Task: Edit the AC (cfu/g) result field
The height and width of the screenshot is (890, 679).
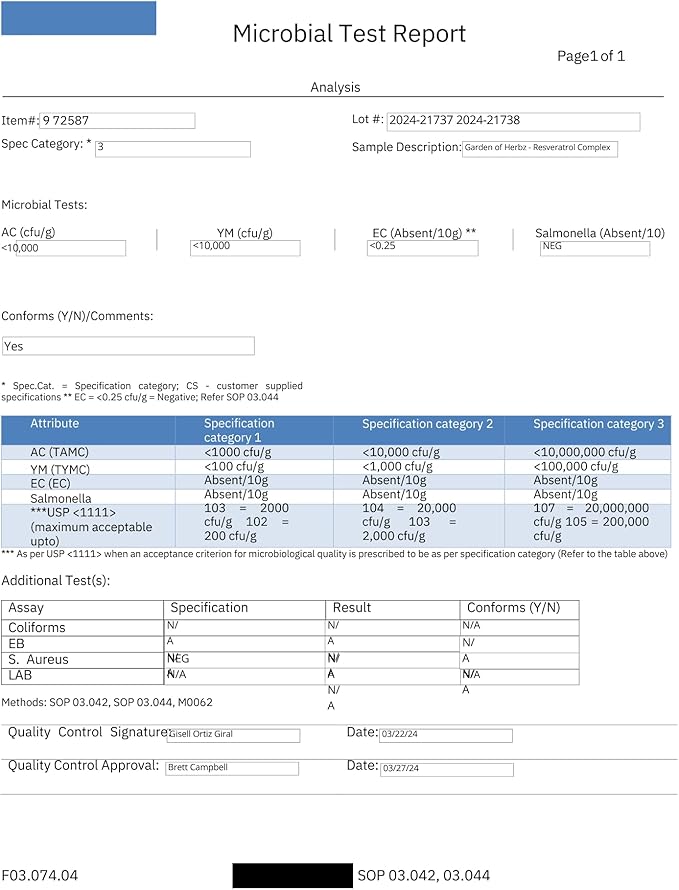Action: (x=63, y=248)
